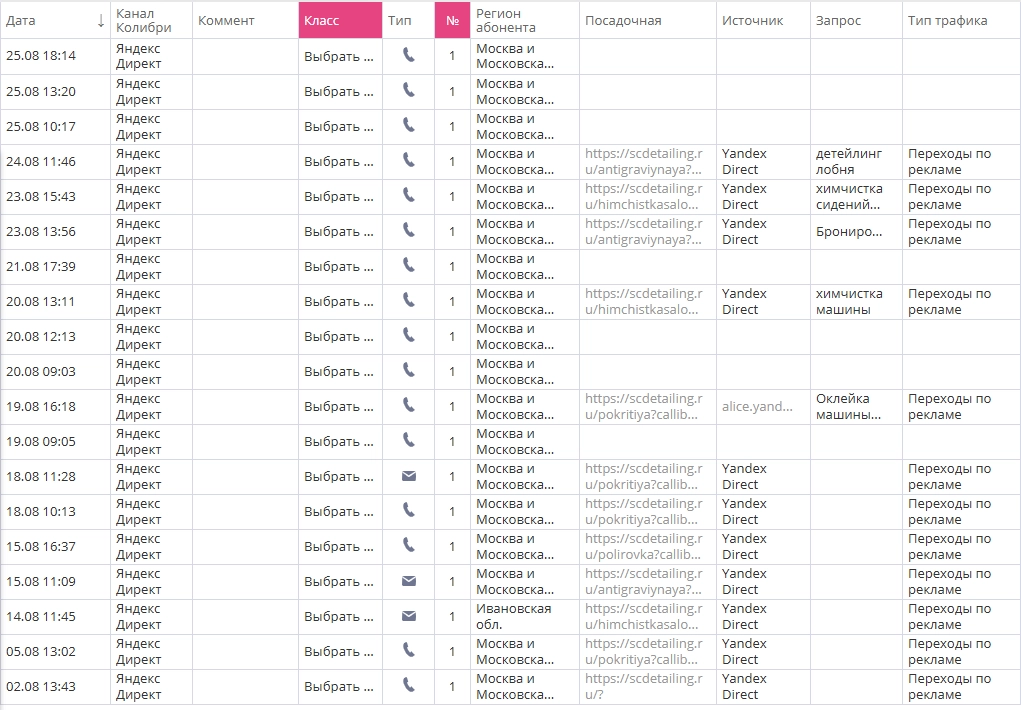The width and height of the screenshot is (1021, 710).
Task: Click the phone icon in 24.08 11:46 row
Action: [408, 160]
